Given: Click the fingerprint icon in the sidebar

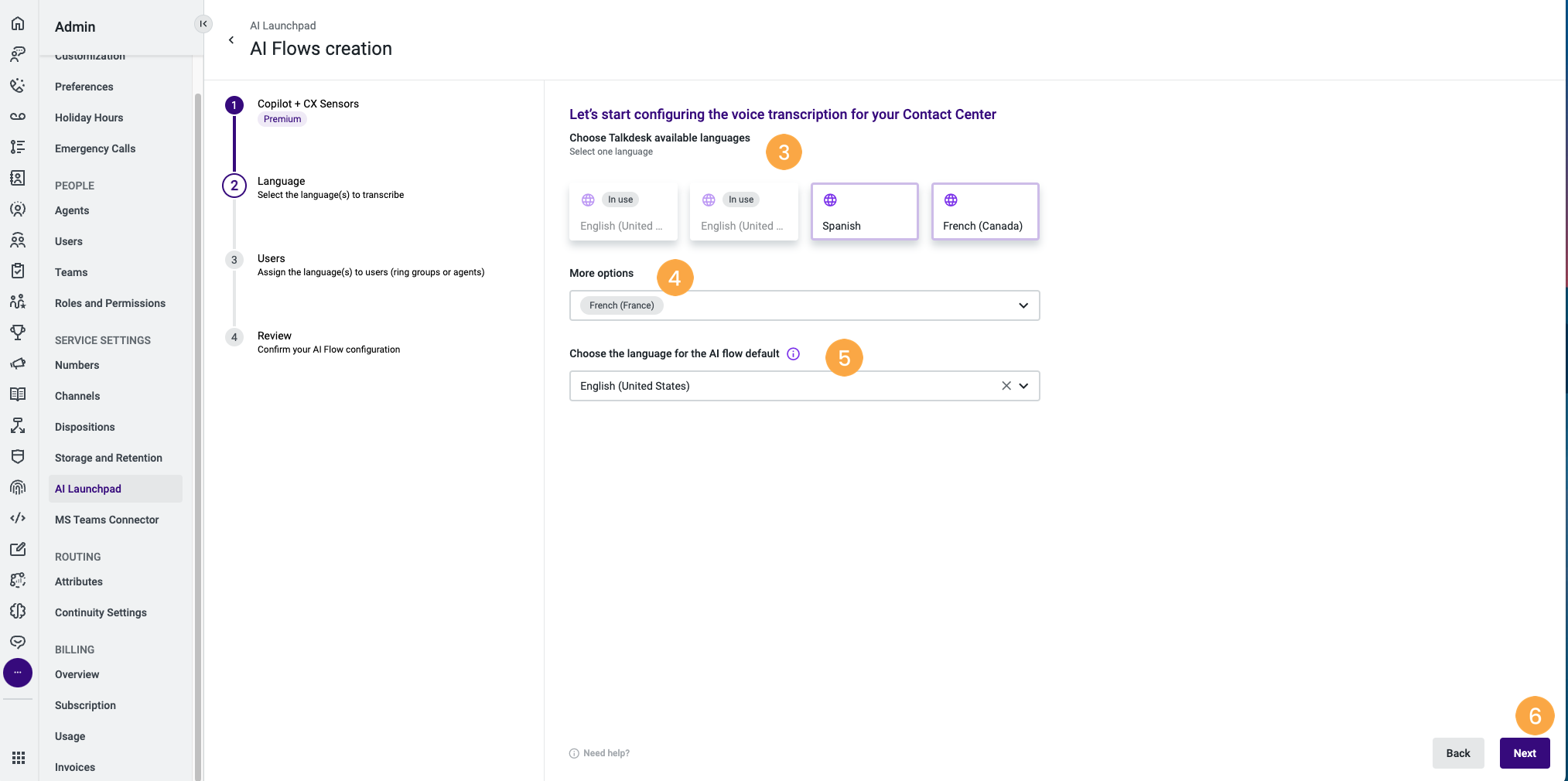Looking at the screenshot, I should tap(18, 487).
